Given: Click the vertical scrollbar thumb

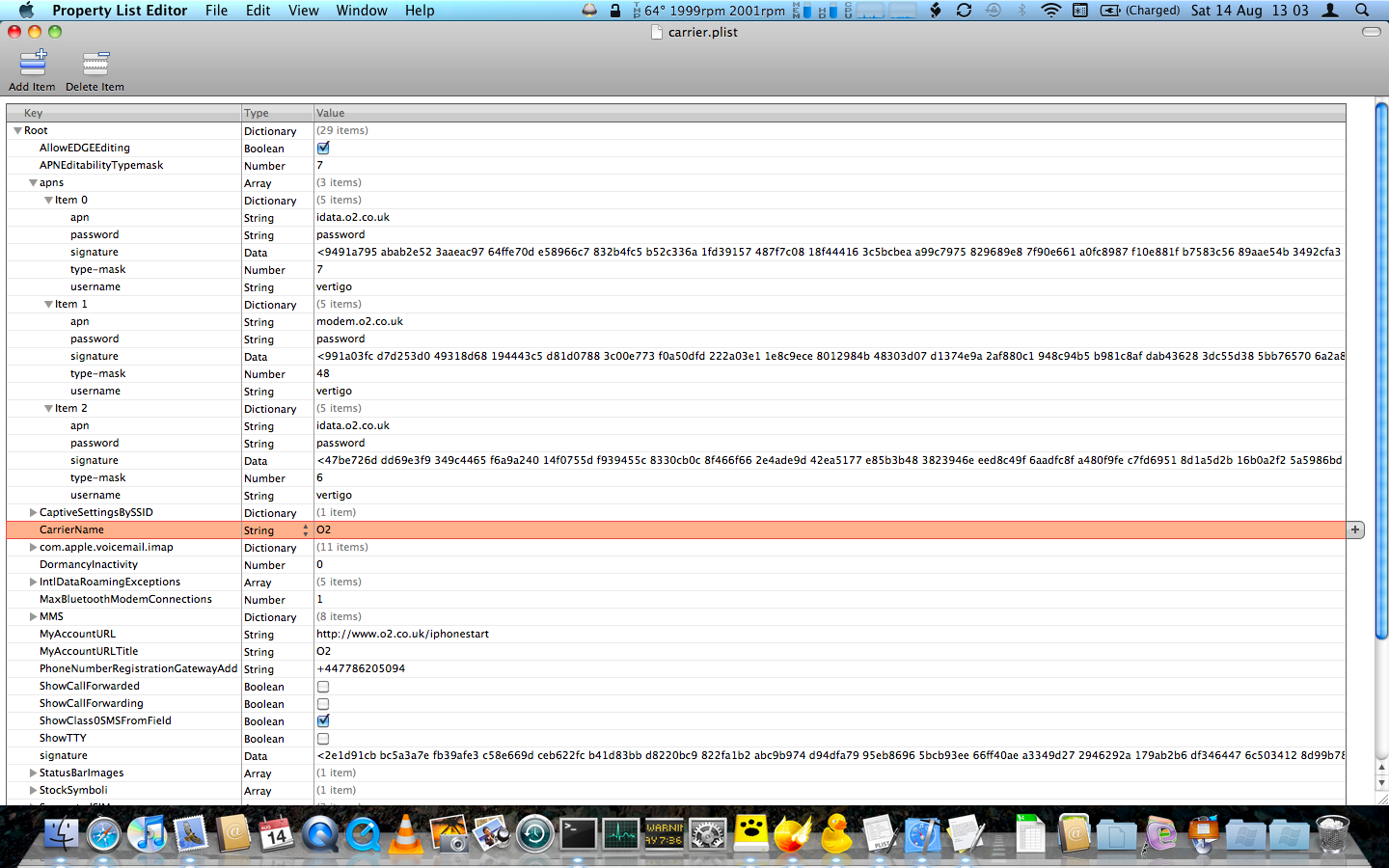Looking at the screenshot, I should 1381,370.
